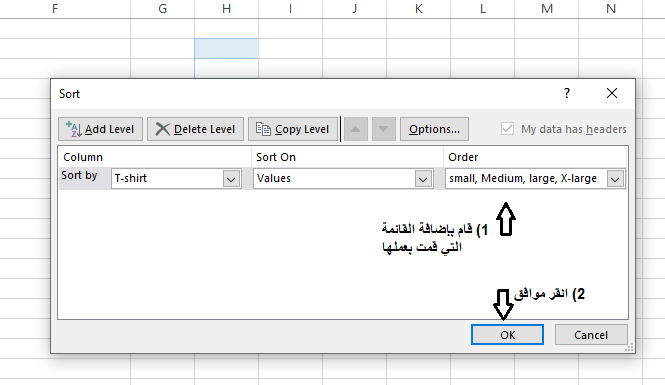Click the Sort by row label
The height and width of the screenshot is (385, 665).
pos(79,176)
